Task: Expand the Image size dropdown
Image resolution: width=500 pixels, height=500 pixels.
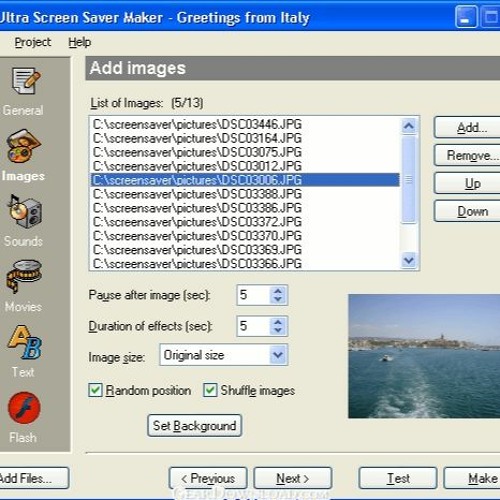Action: pyautogui.click(x=278, y=355)
